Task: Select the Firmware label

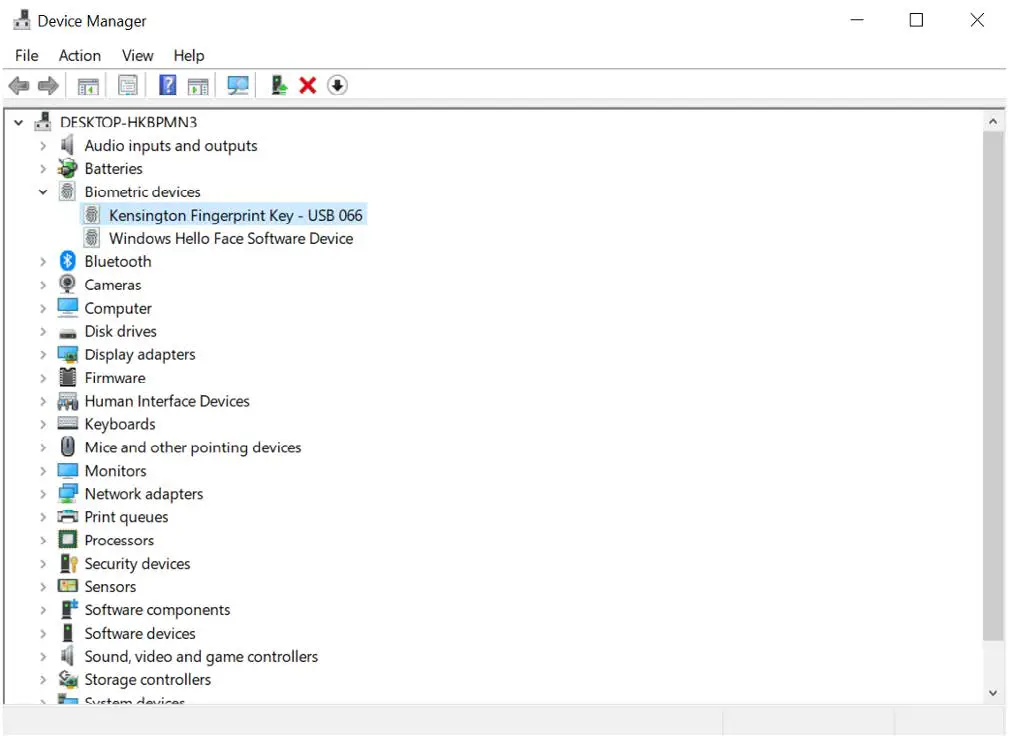Action: pos(115,378)
